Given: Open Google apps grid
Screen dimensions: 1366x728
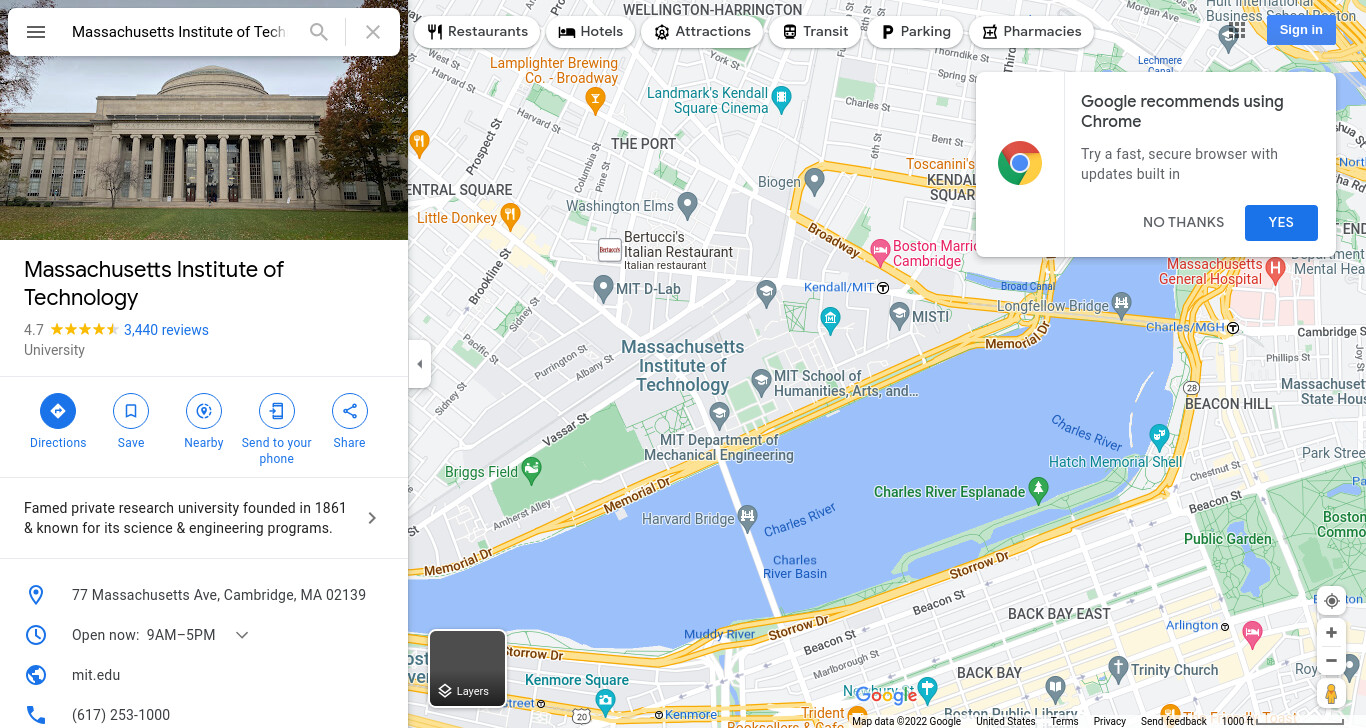Looking at the screenshot, I should point(1237,30).
